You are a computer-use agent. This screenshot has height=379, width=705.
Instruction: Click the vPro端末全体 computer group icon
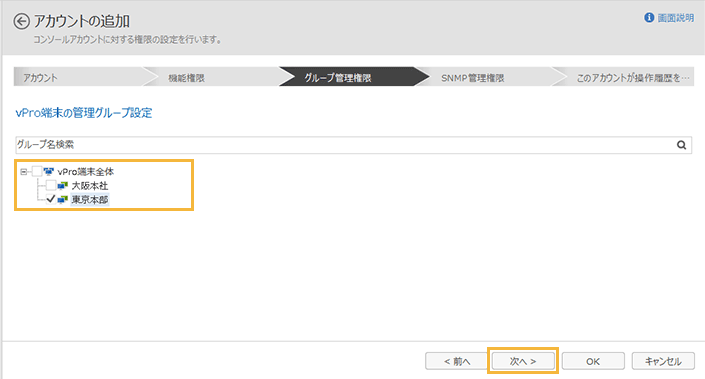(x=49, y=171)
